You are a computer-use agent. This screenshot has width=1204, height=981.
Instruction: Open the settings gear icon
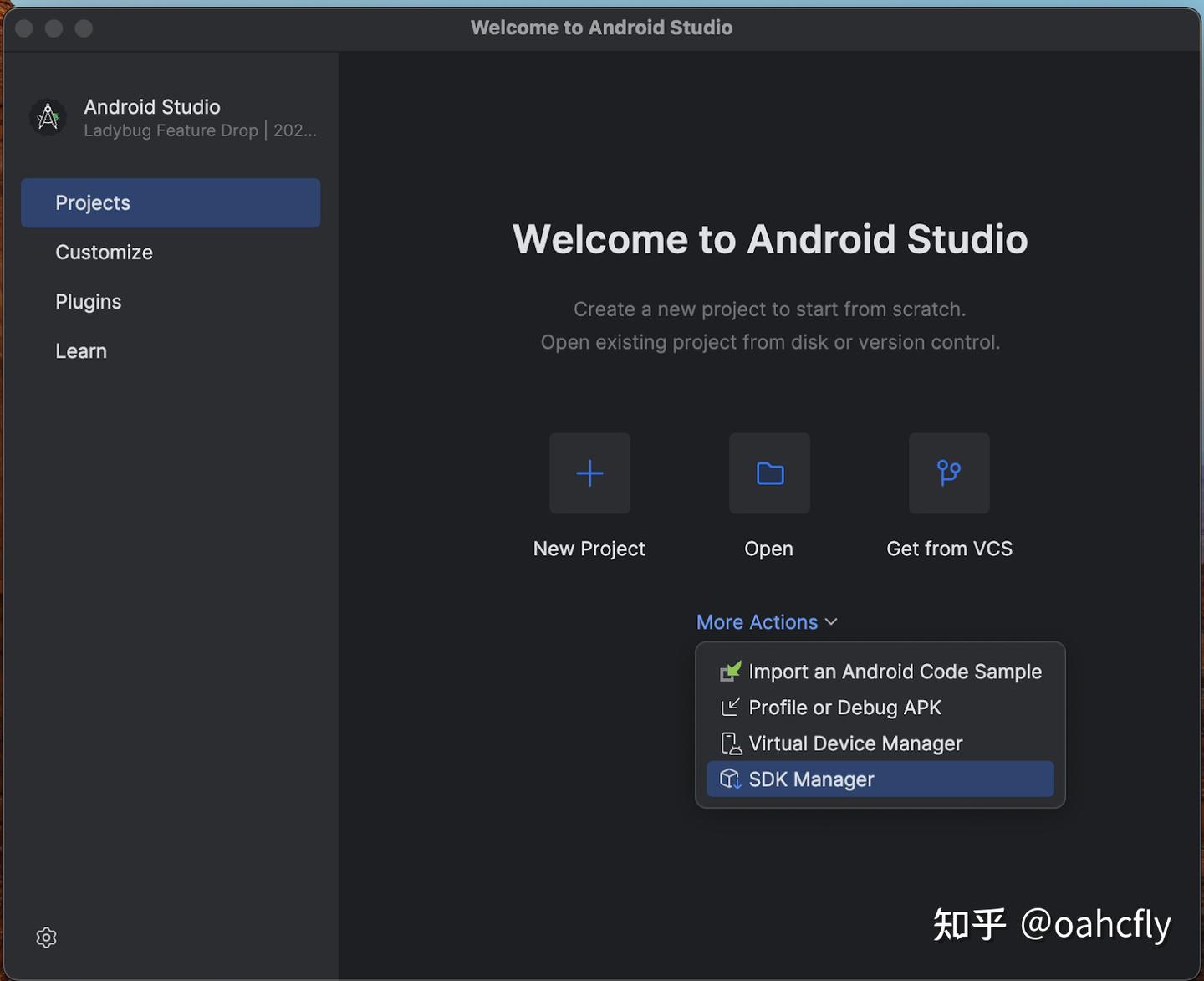point(46,938)
